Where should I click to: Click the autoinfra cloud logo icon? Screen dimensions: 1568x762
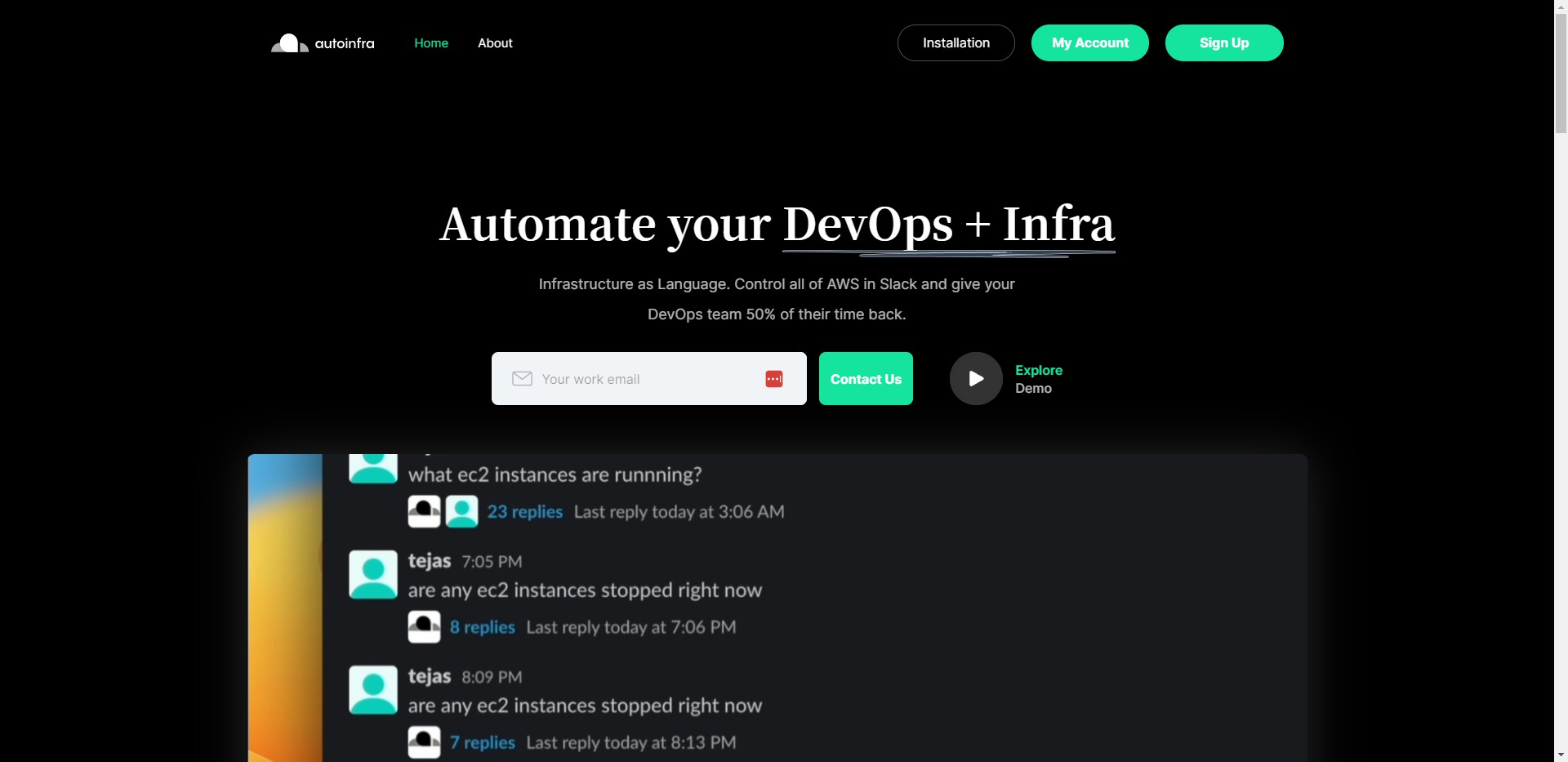289,43
